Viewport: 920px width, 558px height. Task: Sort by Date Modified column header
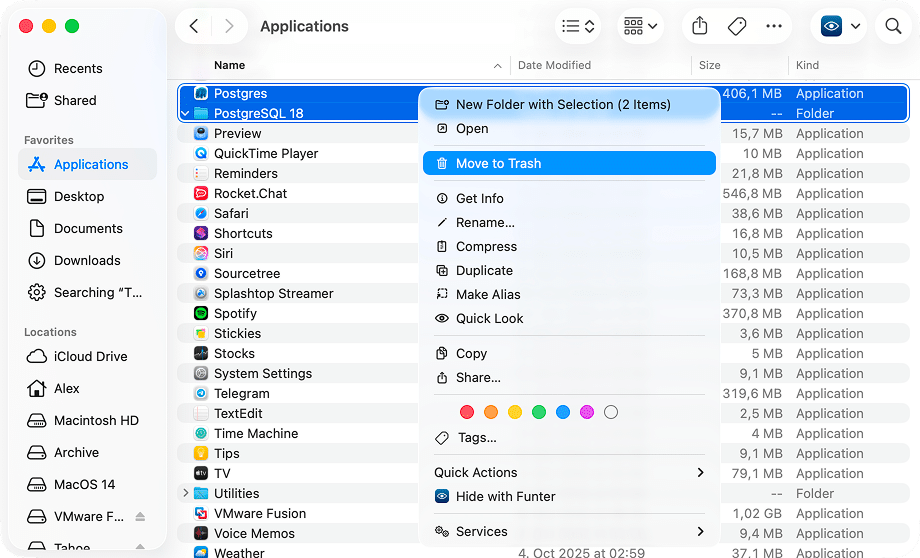coord(554,65)
